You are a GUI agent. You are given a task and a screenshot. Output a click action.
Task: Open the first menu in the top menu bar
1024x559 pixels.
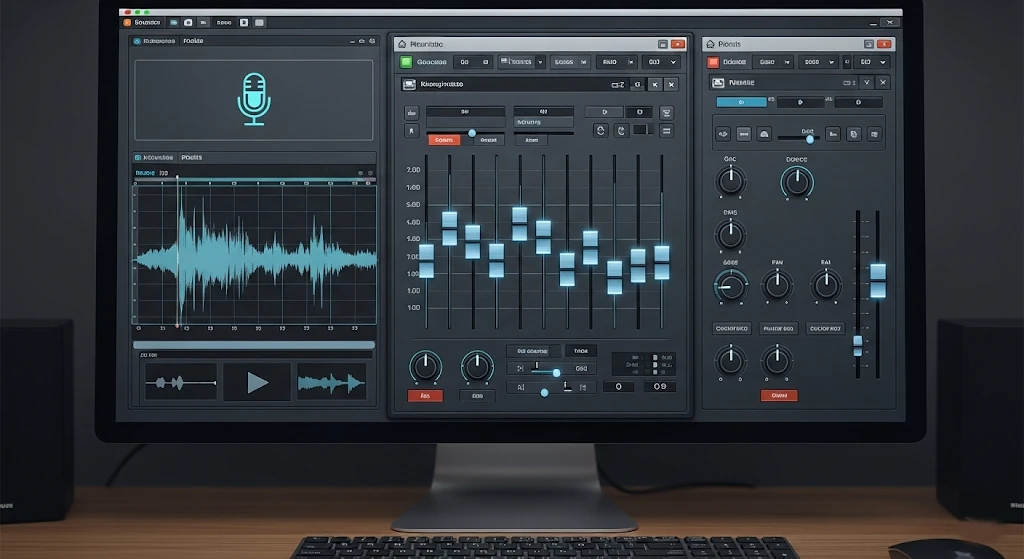(147, 22)
